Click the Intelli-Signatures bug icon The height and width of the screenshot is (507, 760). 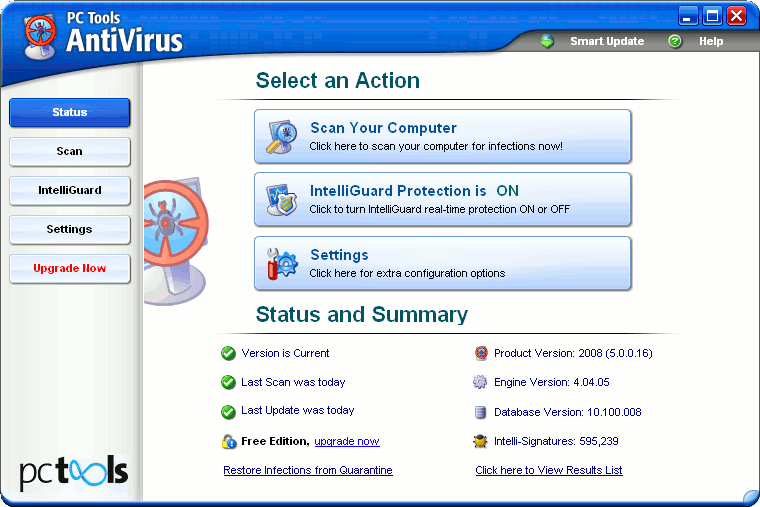coord(480,441)
